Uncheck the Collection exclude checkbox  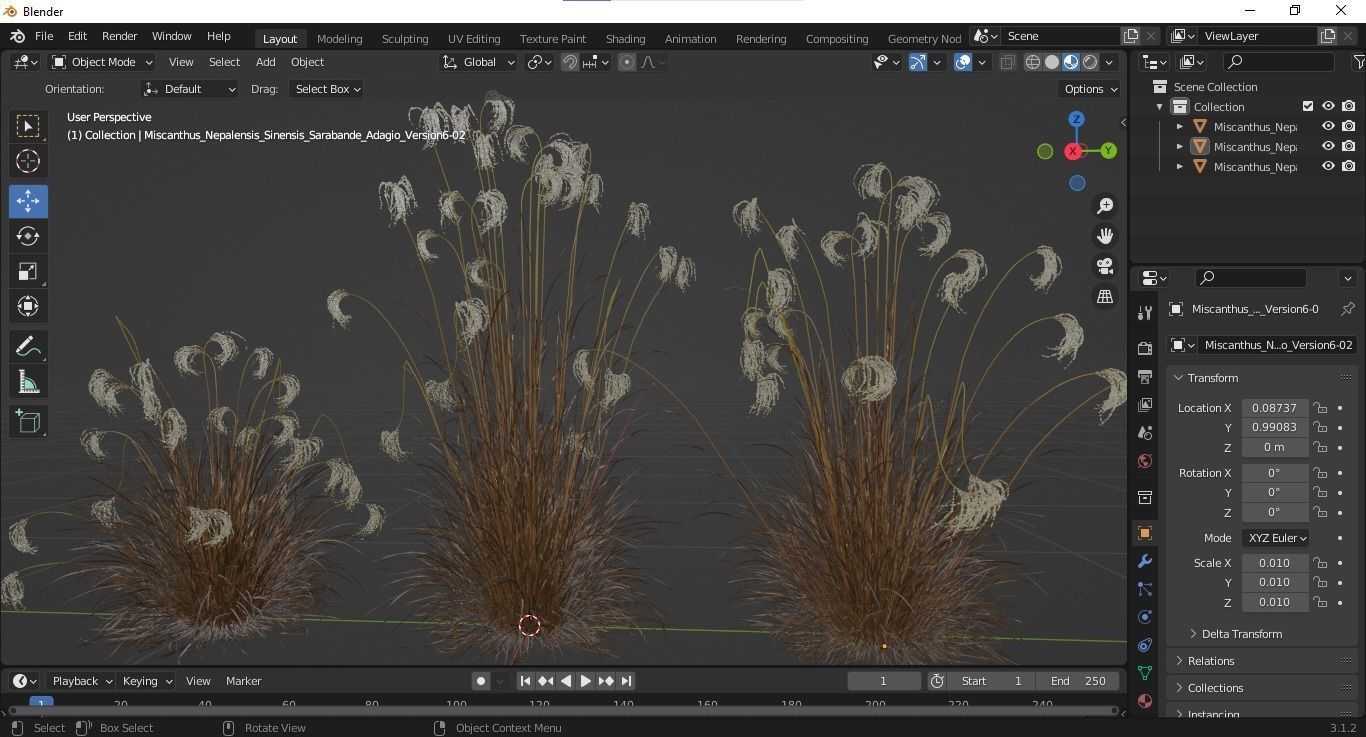(1308, 106)
